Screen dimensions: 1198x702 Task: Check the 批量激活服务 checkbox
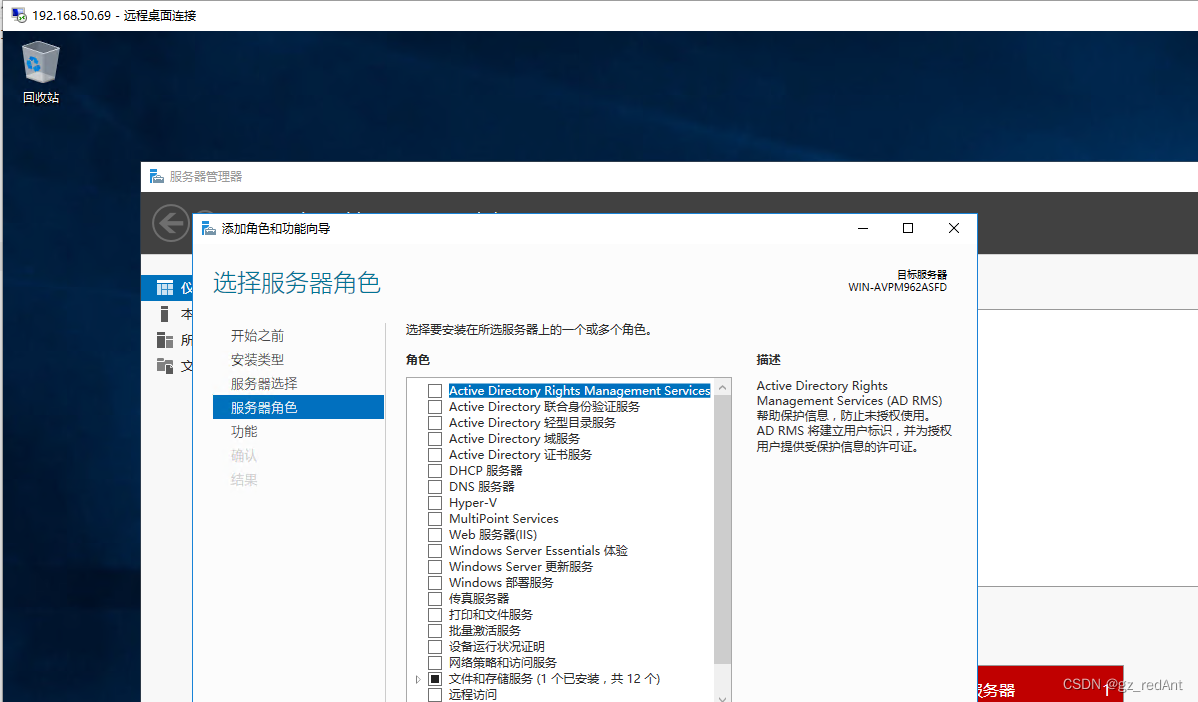pos(435,631)
